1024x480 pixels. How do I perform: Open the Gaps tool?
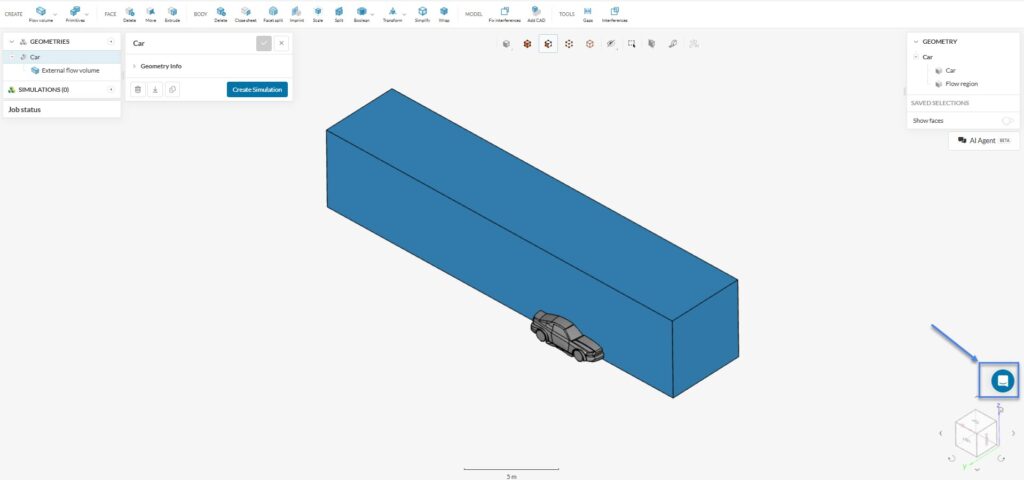[x=588, y=14]
